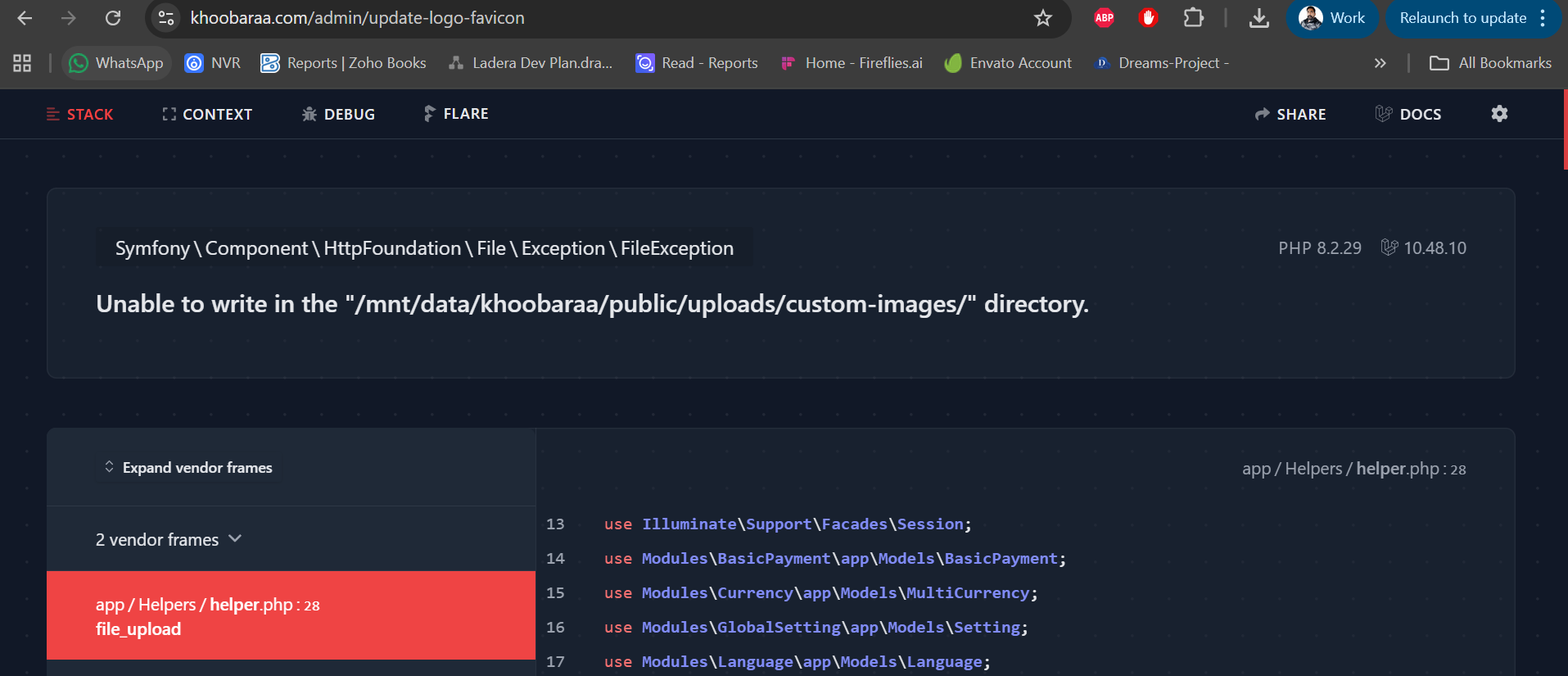Open the Ignition settings gear icon

(1499, 114)
